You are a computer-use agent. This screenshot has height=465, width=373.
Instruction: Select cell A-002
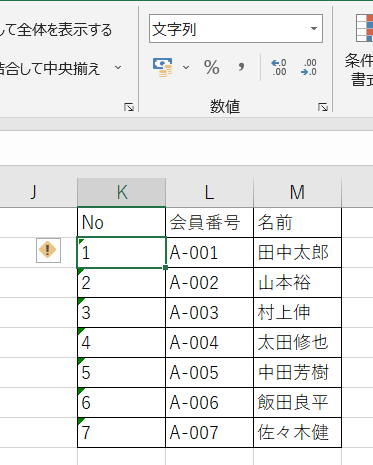point(209,282)
